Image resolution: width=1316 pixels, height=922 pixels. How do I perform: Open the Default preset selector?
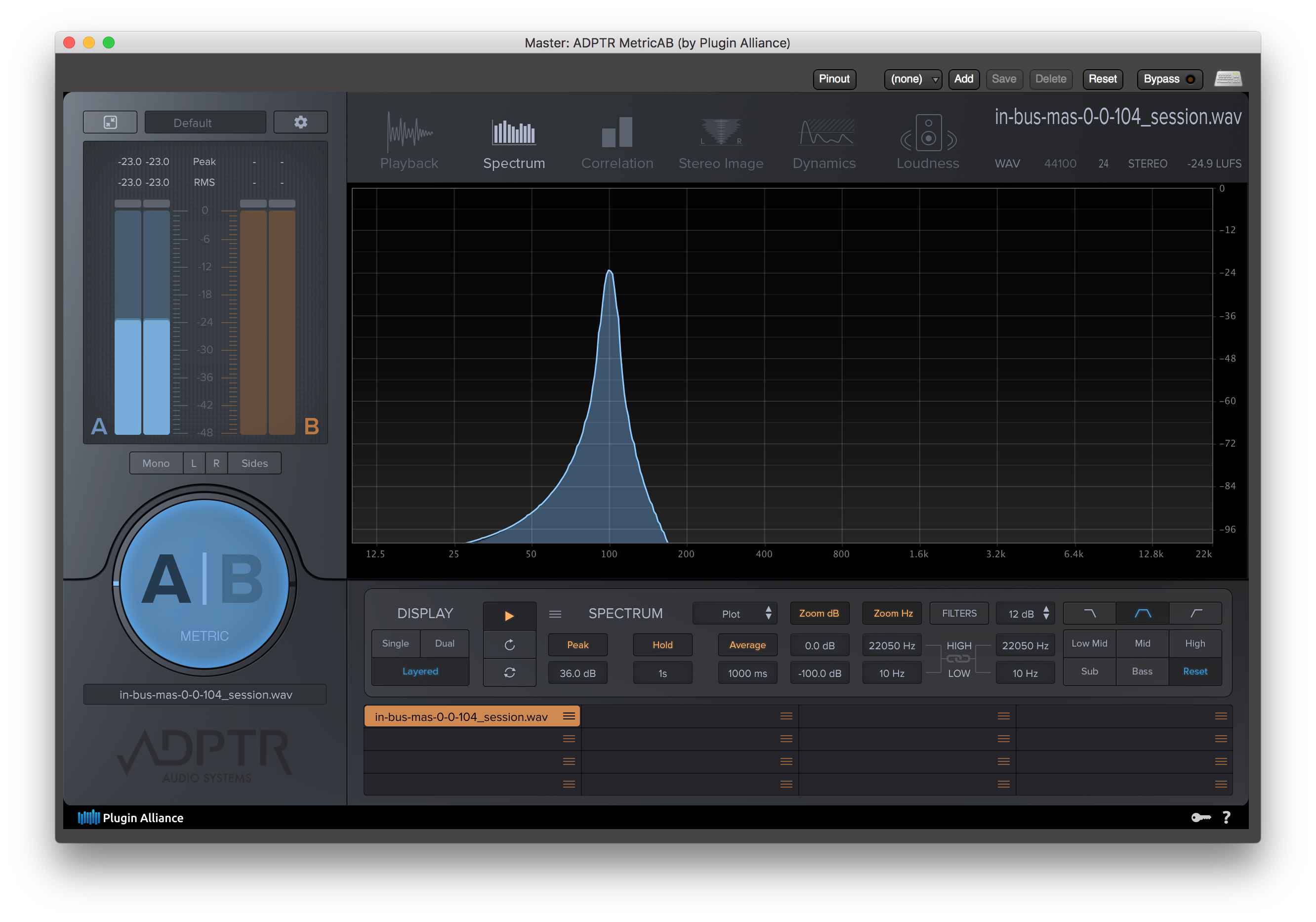click(x=205, y=122)
